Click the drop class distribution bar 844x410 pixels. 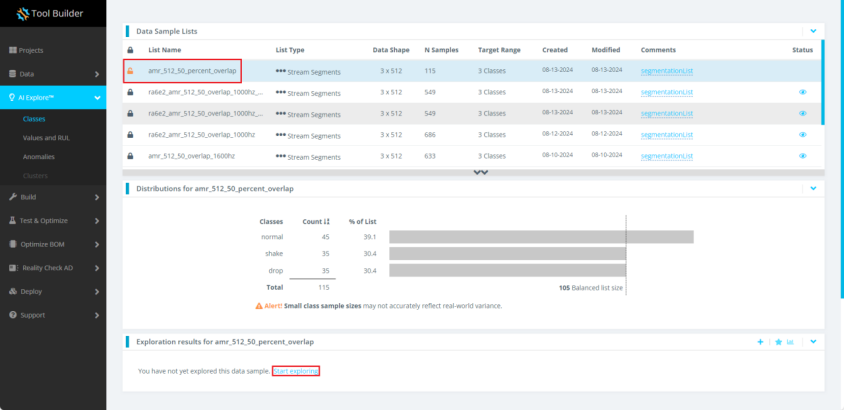(508, 270)
